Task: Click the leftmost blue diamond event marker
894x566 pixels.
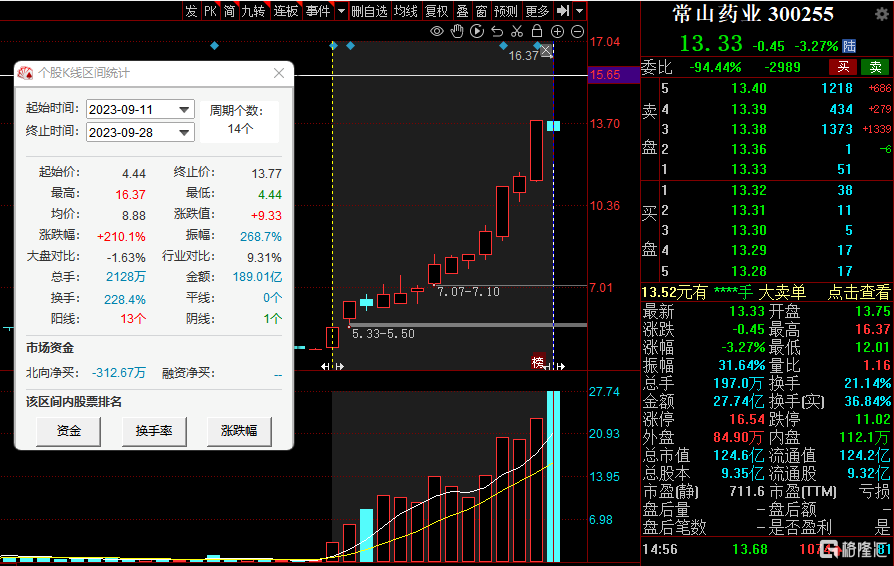Action: coord(214,46)
